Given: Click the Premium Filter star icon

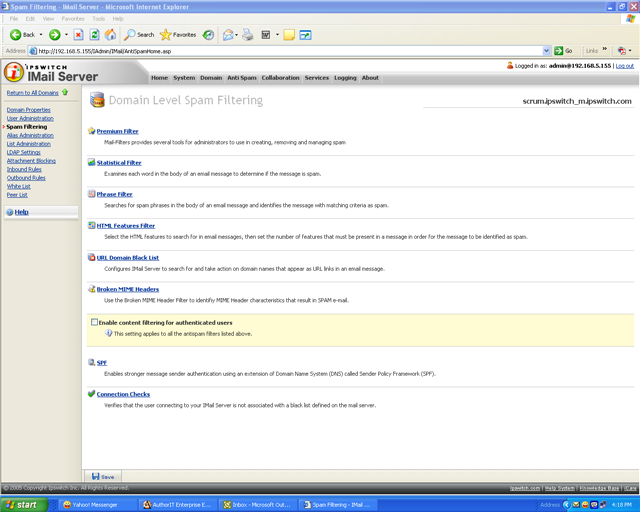Looking at the screenshot, I should click(91, 131).
